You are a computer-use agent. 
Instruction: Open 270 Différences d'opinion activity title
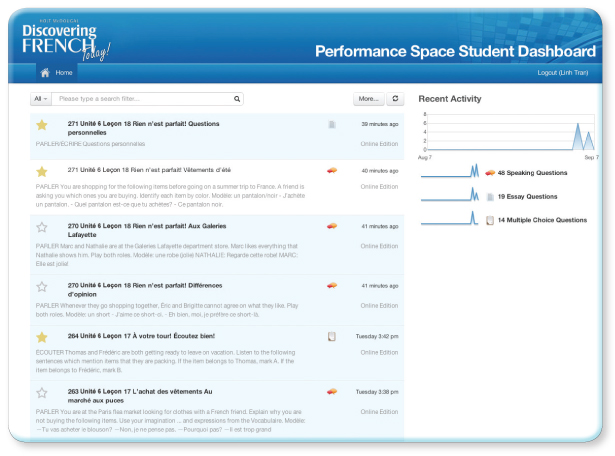coord(145,290)
